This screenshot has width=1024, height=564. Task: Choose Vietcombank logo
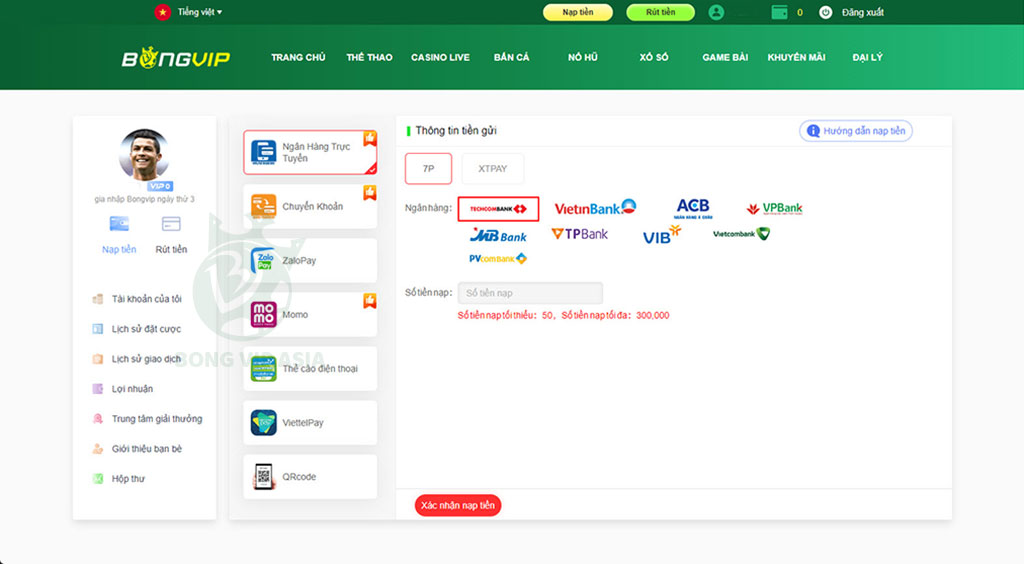[x=741, y=234]
